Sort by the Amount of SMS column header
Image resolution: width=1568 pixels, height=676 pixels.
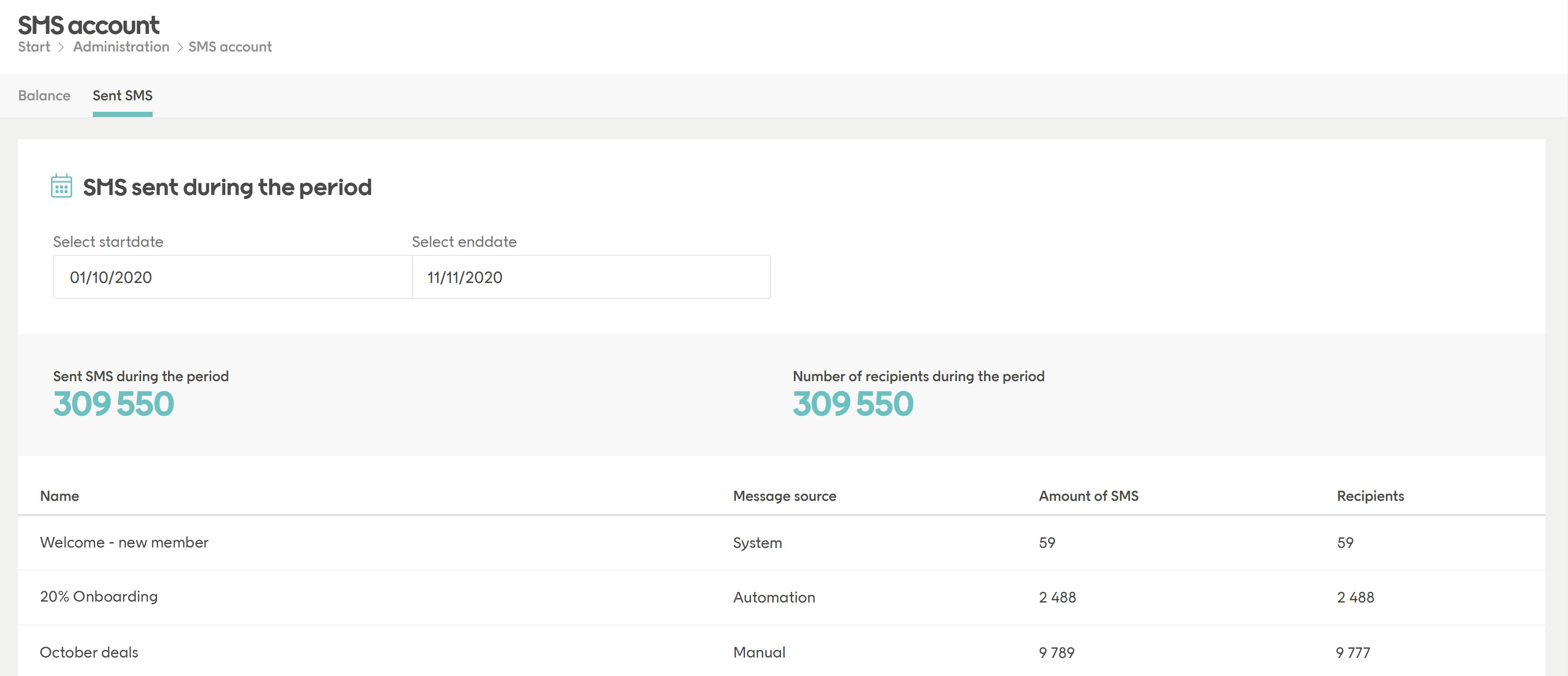coord(1088,496)
